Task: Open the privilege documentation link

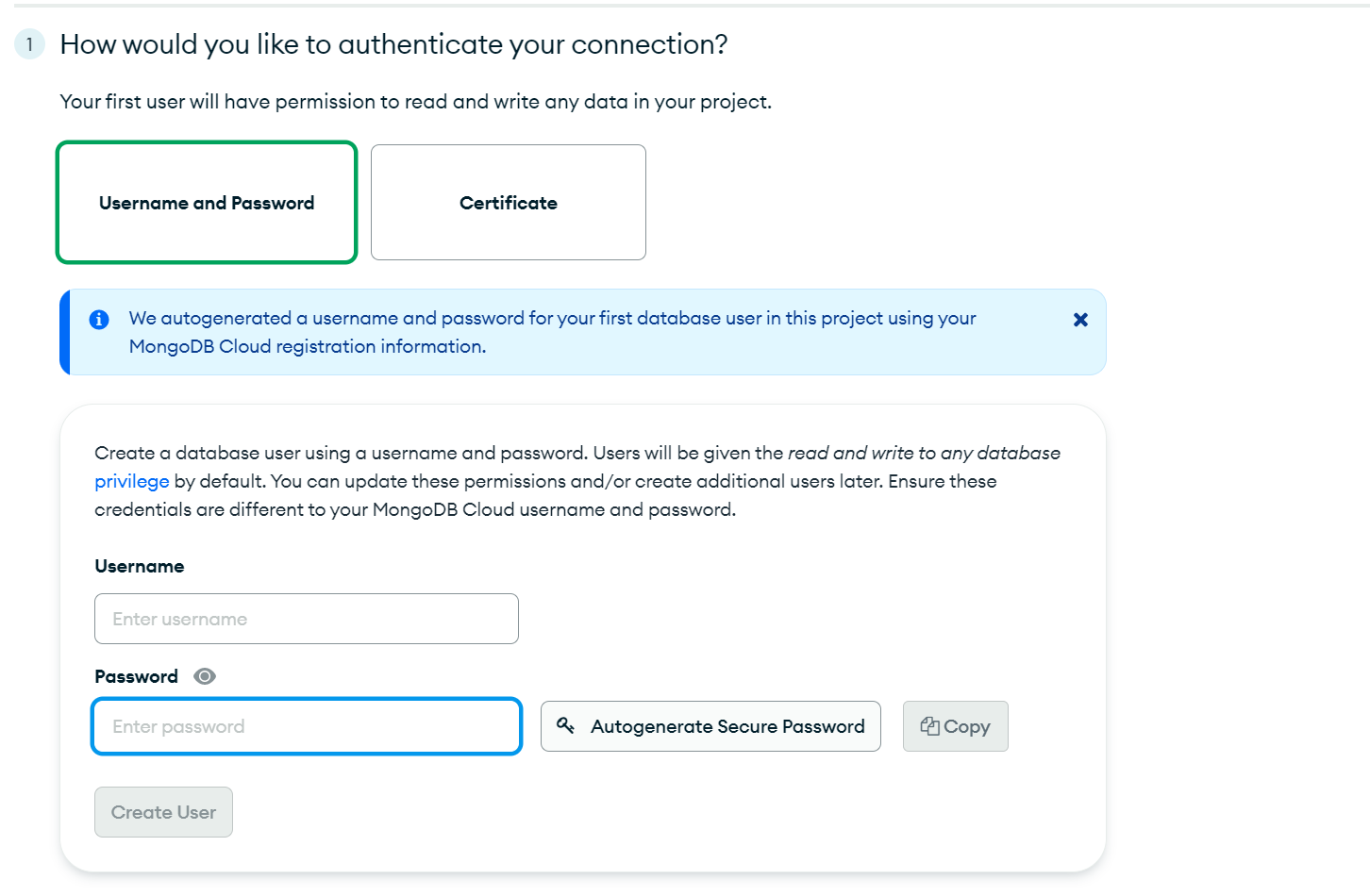Action: pos(132,481)
